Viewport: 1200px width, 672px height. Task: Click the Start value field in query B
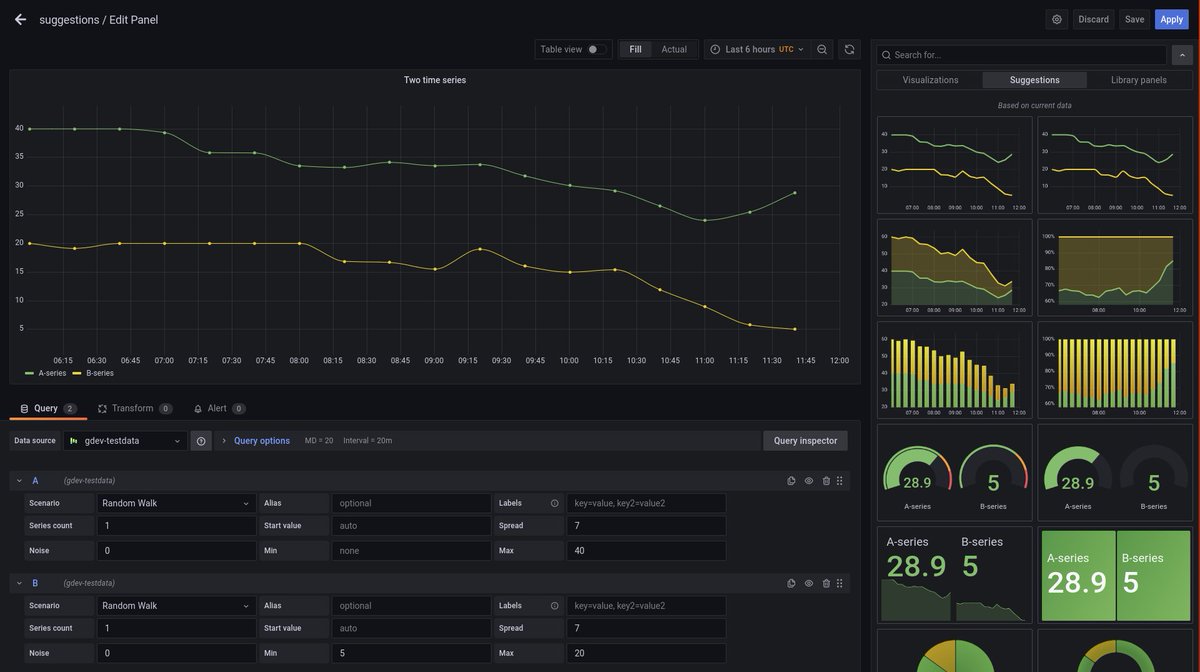click(x=411, y=628)
